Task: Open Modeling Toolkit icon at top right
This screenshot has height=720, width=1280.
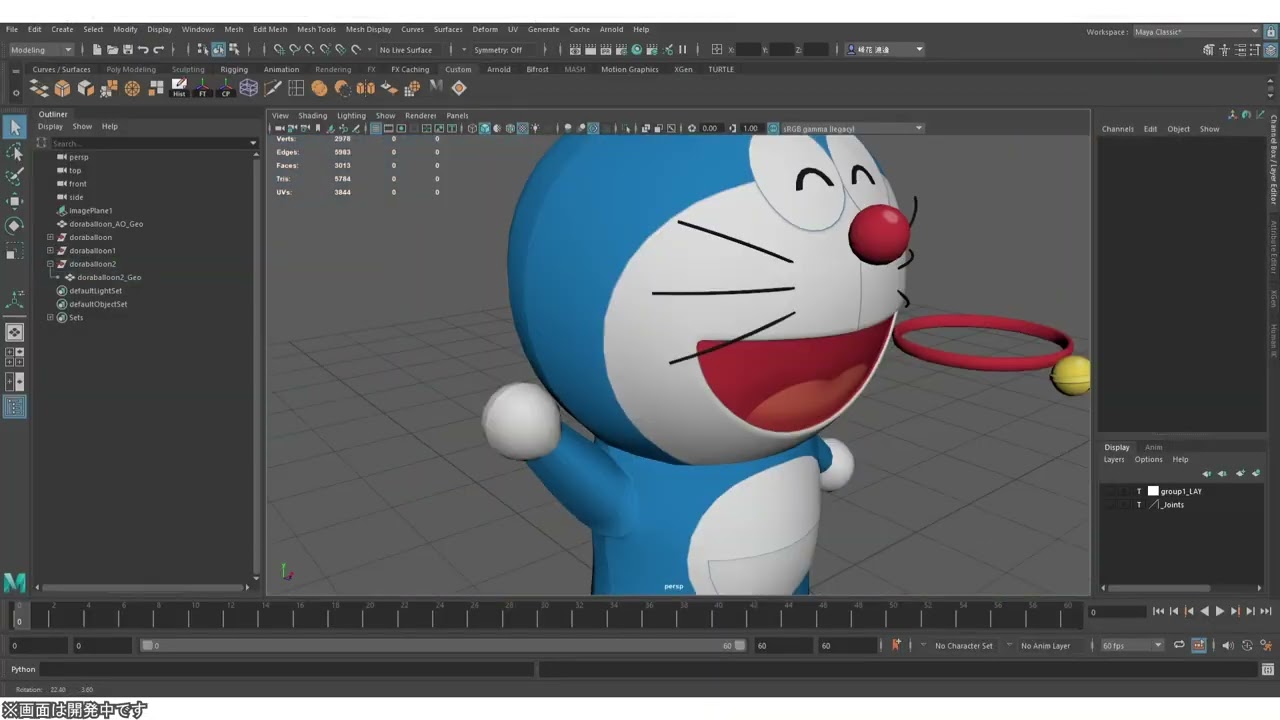Action: click(1208, 49)
